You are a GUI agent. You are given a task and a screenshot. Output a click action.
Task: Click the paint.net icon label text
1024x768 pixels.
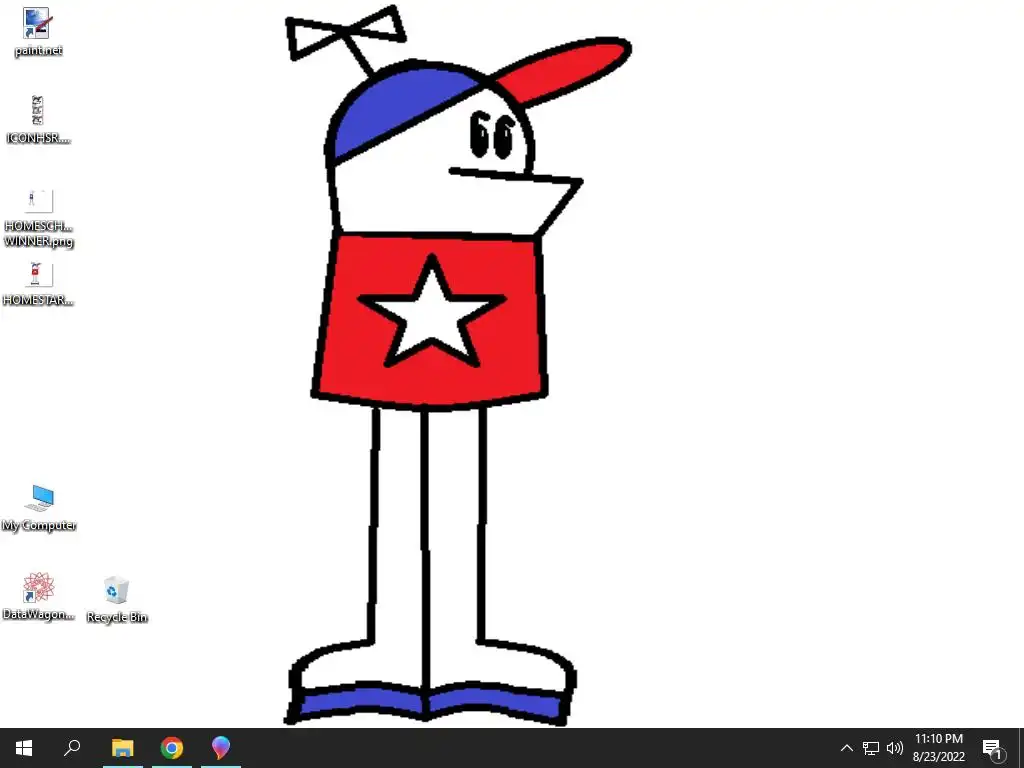click(39, 50)
